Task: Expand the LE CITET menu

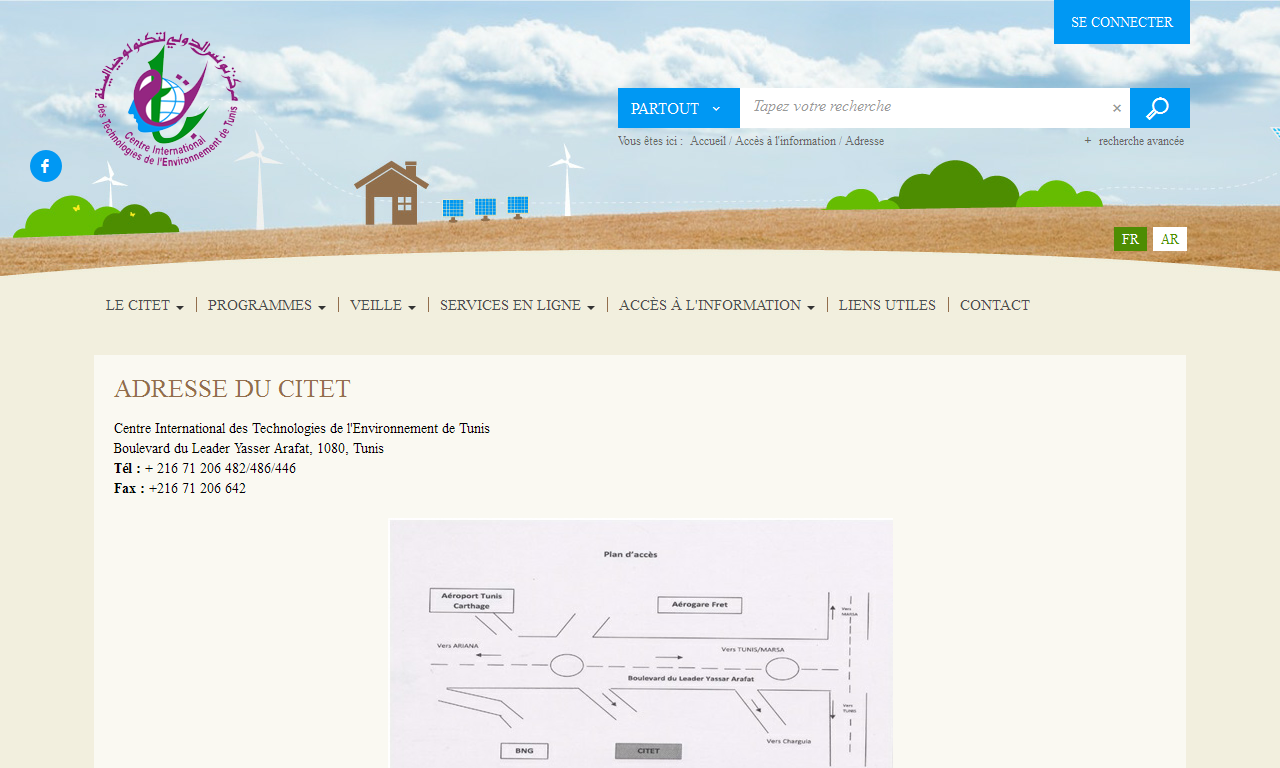Action: pyautogui.click(x=145, y=305)
